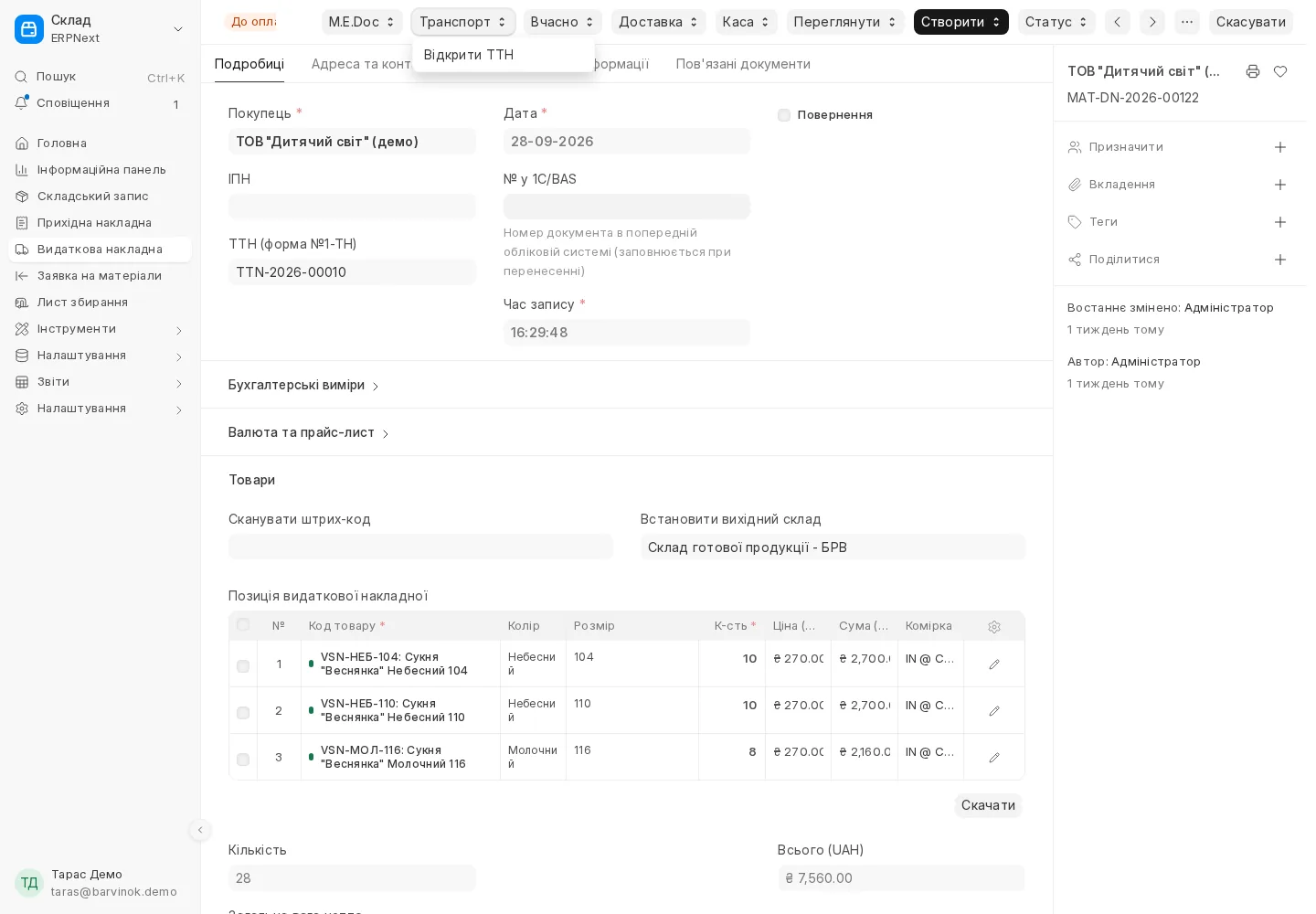Expand Бухгалтерські виміри section
The image size is (1316, 914).
coord(303,386)
